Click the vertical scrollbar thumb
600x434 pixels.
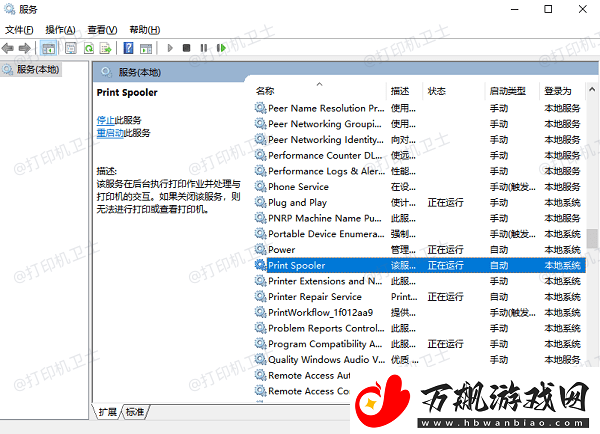592,238
